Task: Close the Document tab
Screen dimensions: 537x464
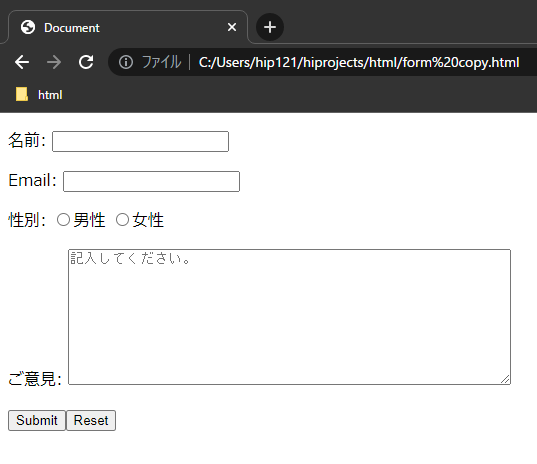Action: (232, 27)
